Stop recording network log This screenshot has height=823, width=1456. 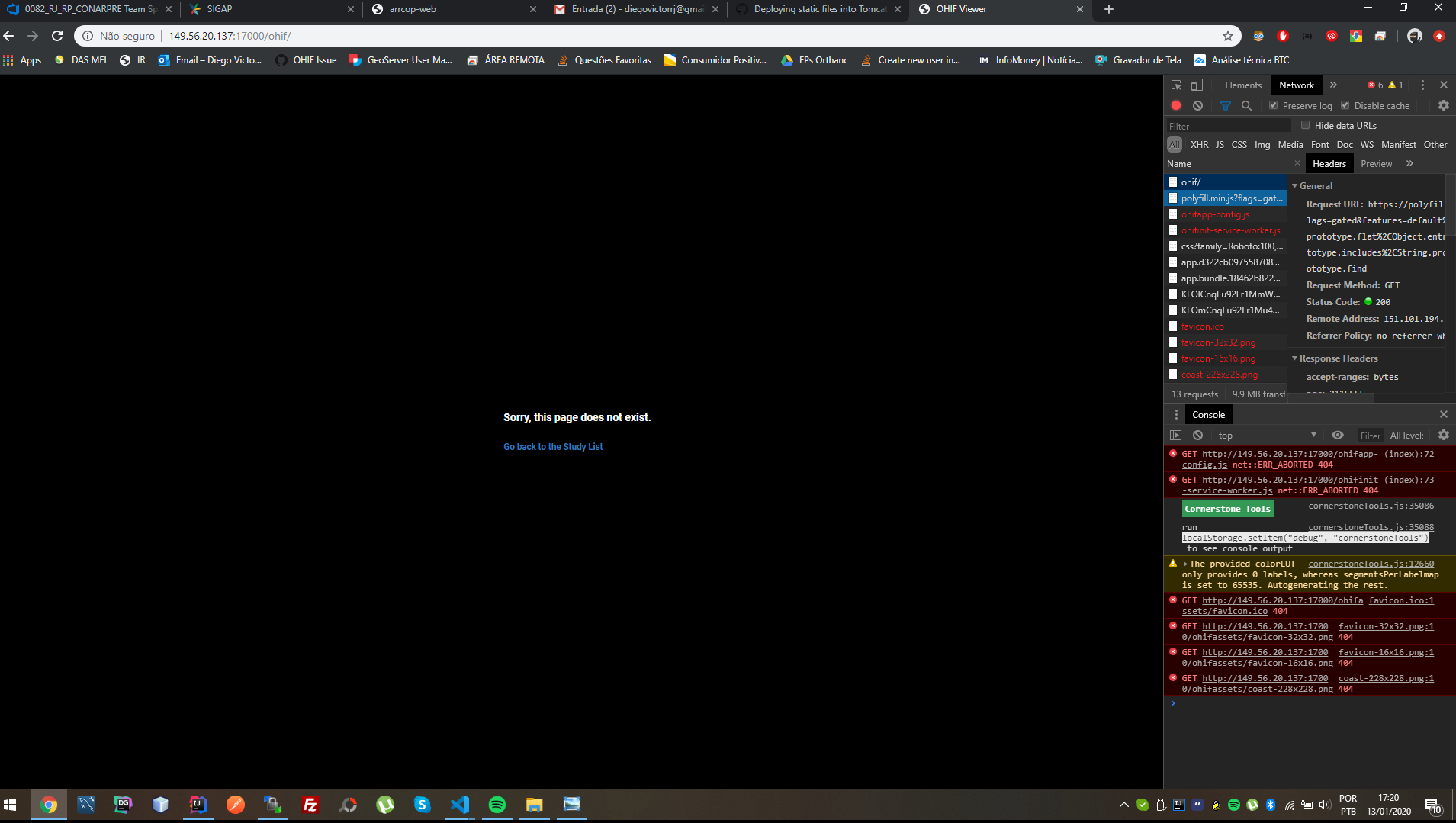[x=1176, y=105]
